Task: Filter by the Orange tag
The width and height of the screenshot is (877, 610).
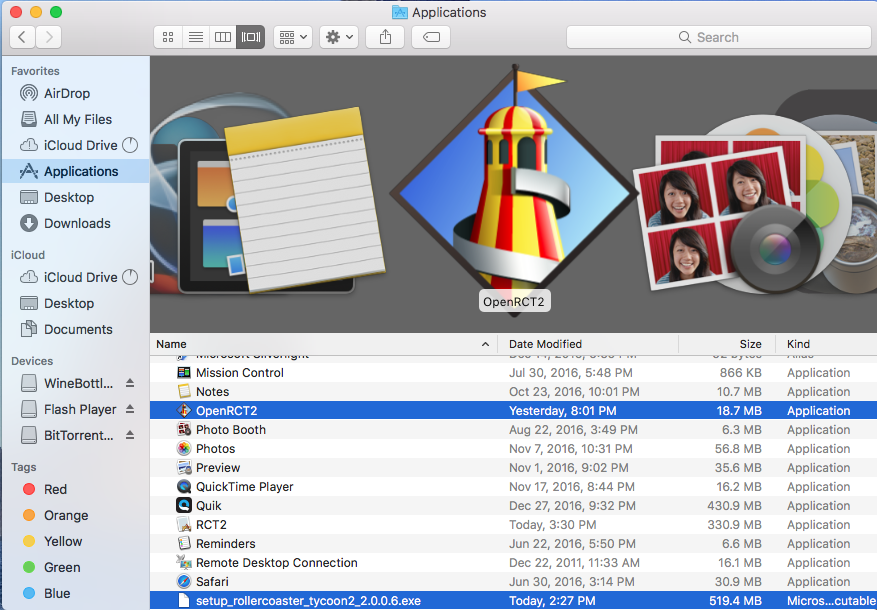Action: [76, 515]
